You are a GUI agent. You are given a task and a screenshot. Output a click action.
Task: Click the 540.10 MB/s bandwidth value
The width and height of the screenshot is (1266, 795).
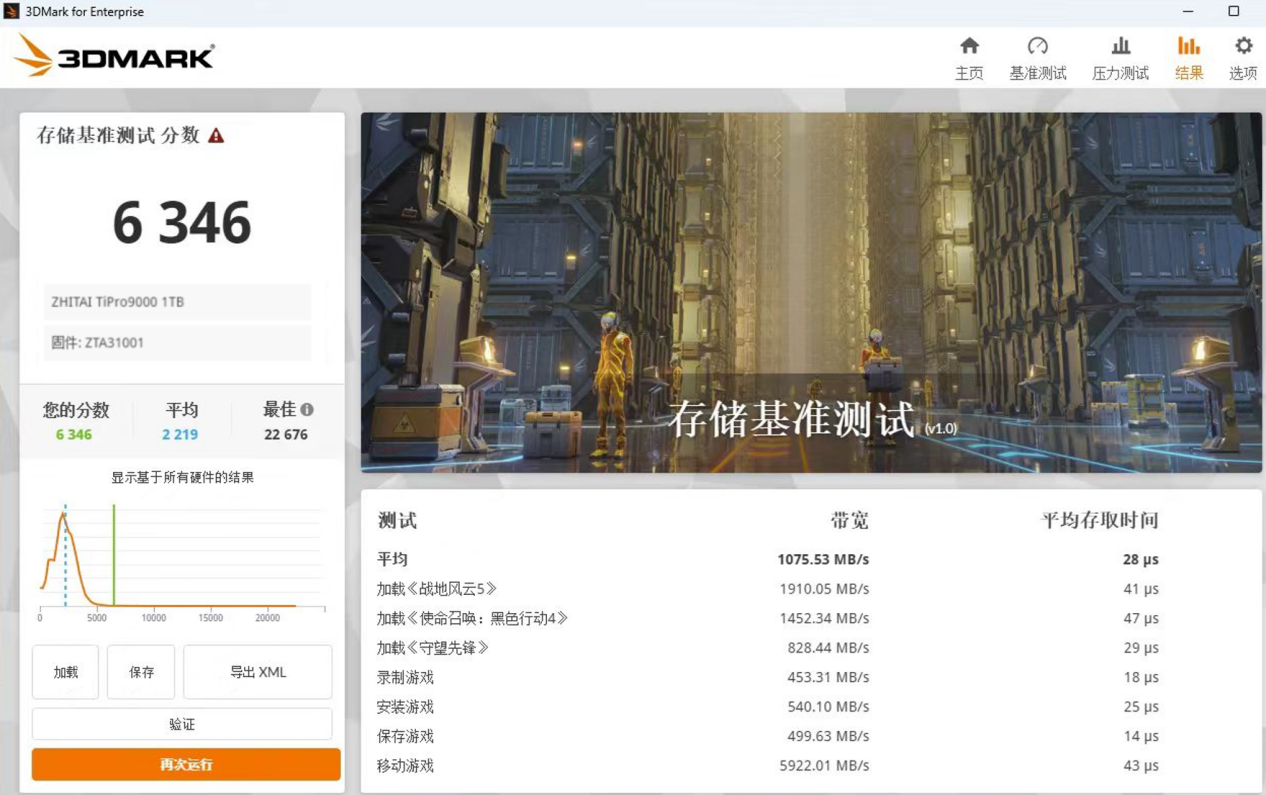tap(828, 707)
